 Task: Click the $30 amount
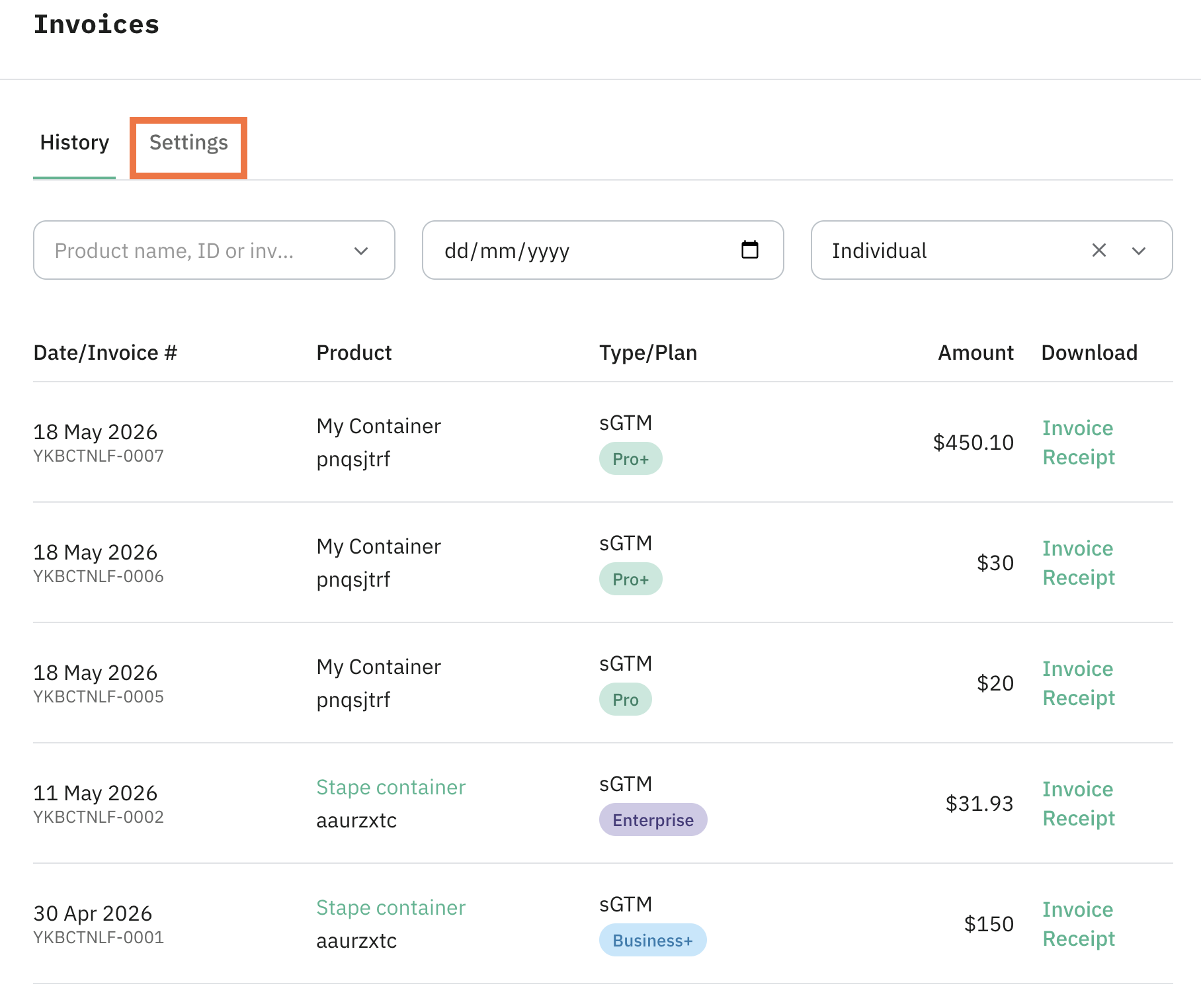(995, 563)
